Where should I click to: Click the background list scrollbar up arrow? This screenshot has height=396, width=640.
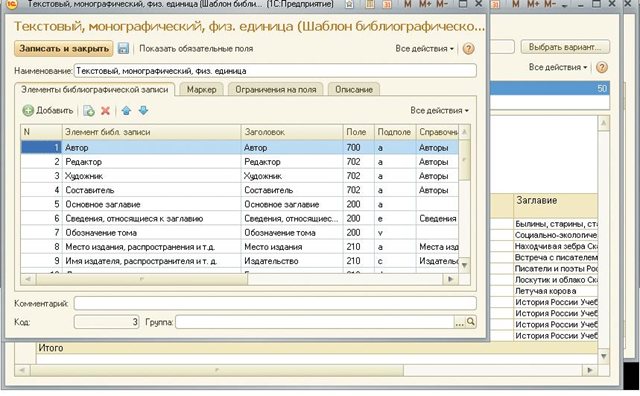point(604,123)
